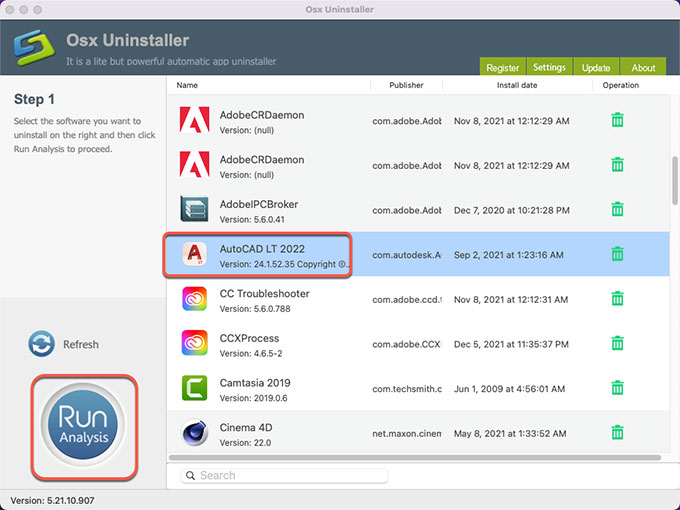Click the AdobeIPCBroker name text
This screenshot has height=510, width=680.
pos(259,204)
